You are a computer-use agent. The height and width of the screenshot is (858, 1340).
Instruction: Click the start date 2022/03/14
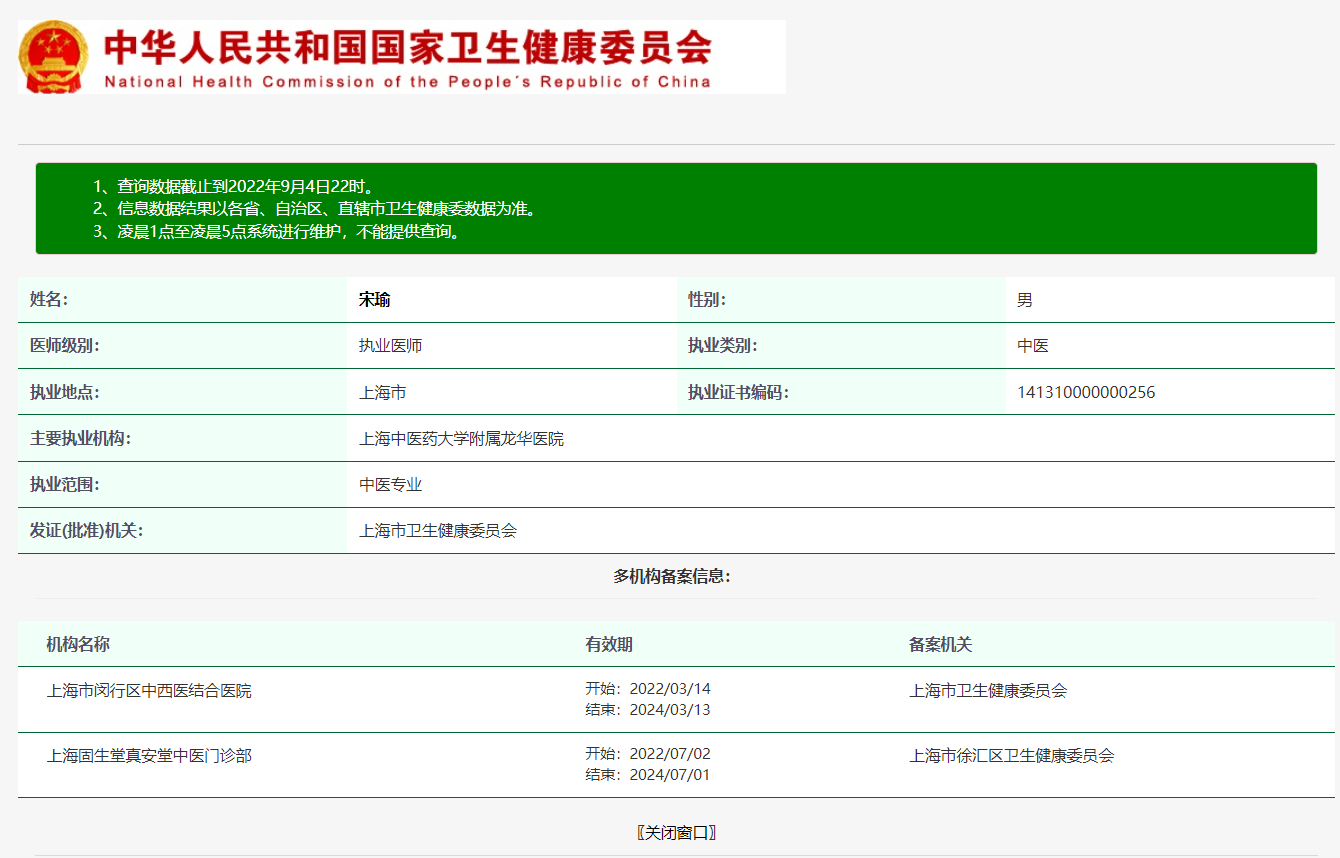point(670,689)
